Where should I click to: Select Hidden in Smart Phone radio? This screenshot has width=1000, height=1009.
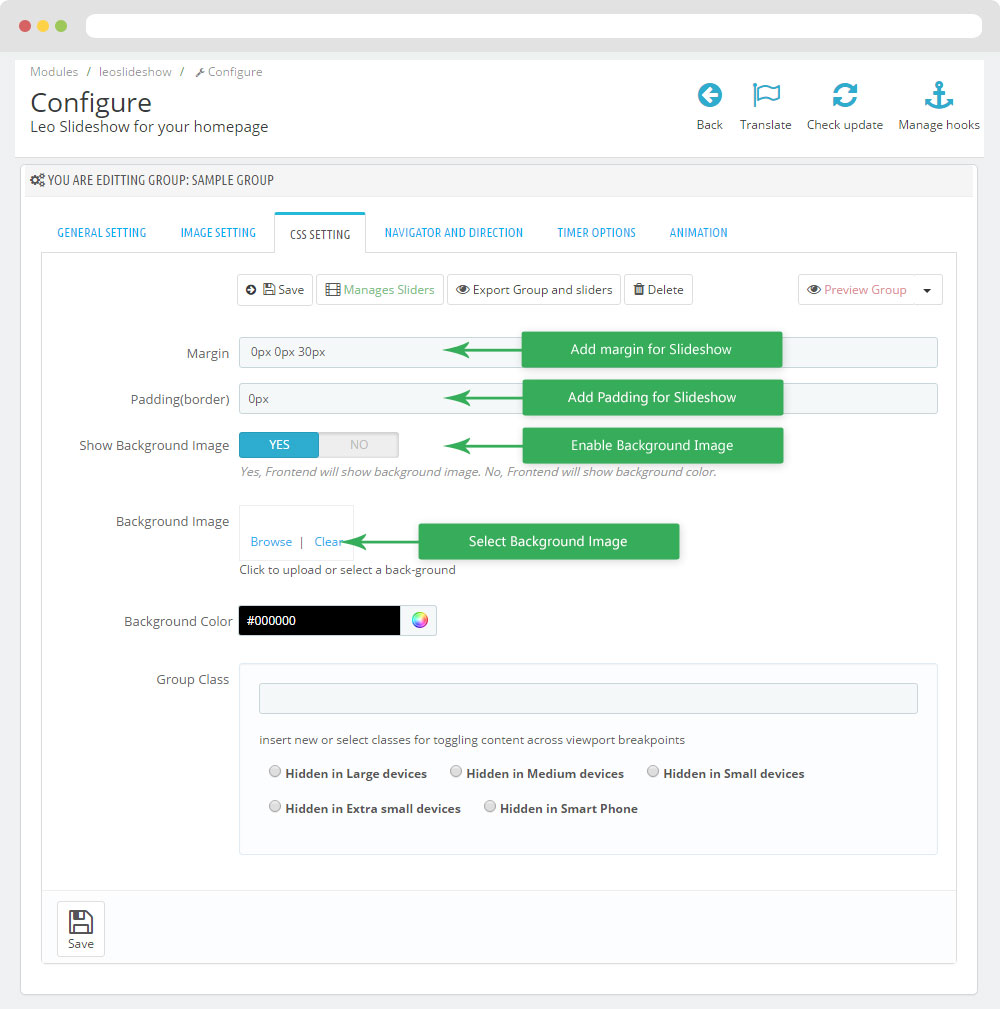[490, 806]
